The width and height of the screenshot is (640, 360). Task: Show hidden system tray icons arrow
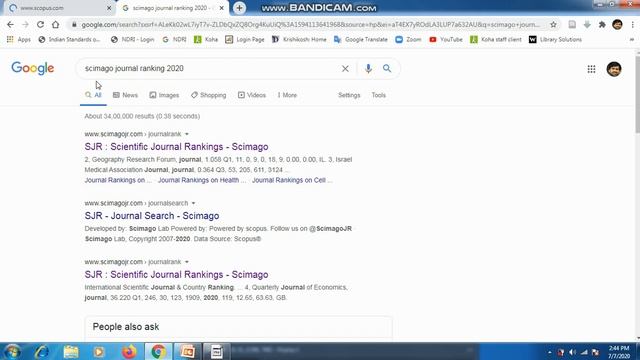(x=549, y=352)
